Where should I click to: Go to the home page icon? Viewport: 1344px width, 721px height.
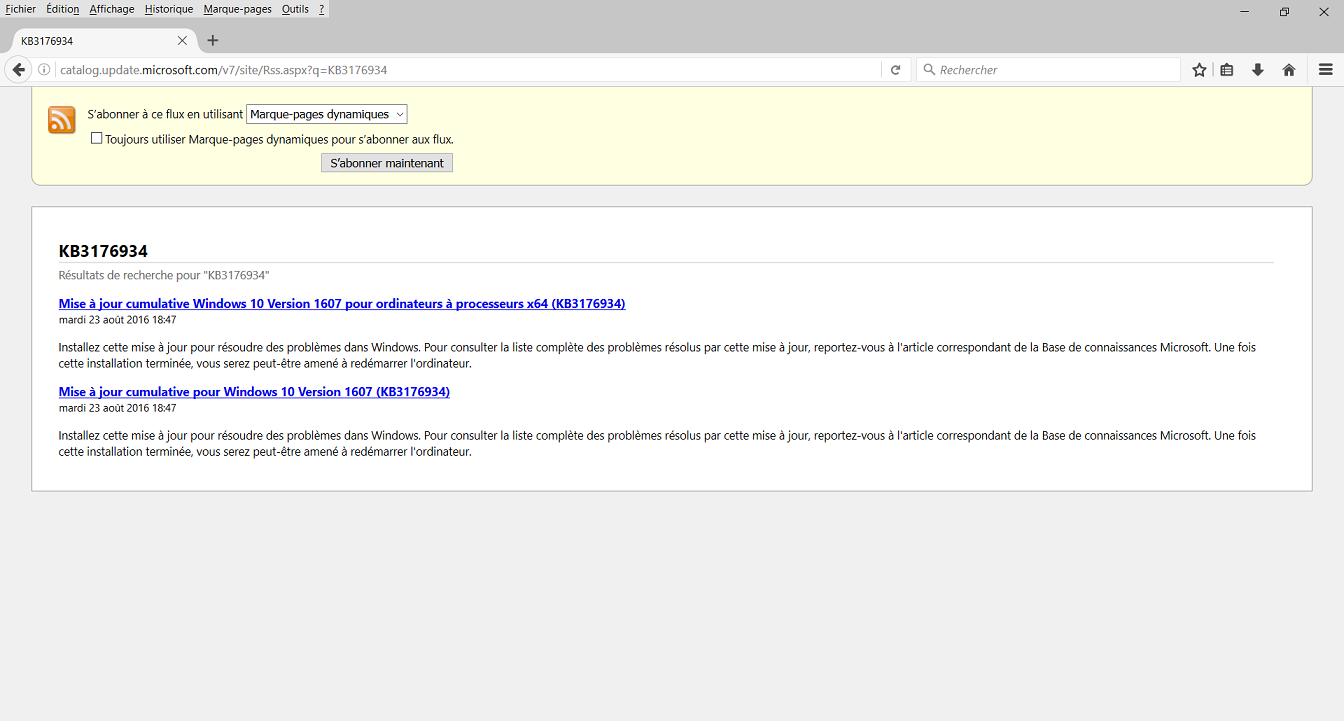(x=1289, y=70)
